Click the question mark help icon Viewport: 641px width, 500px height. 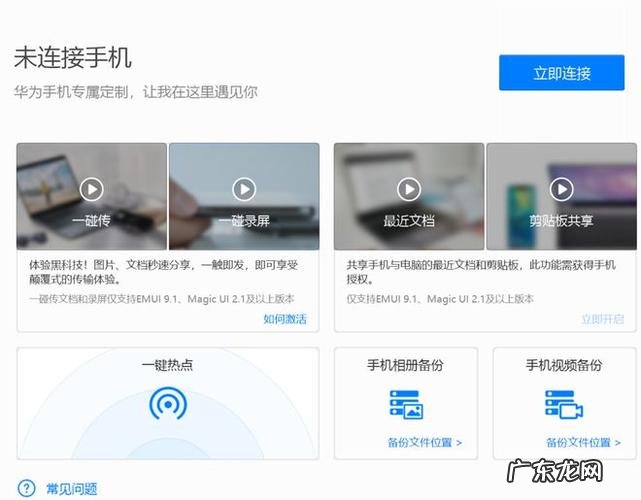pos(26,488)
